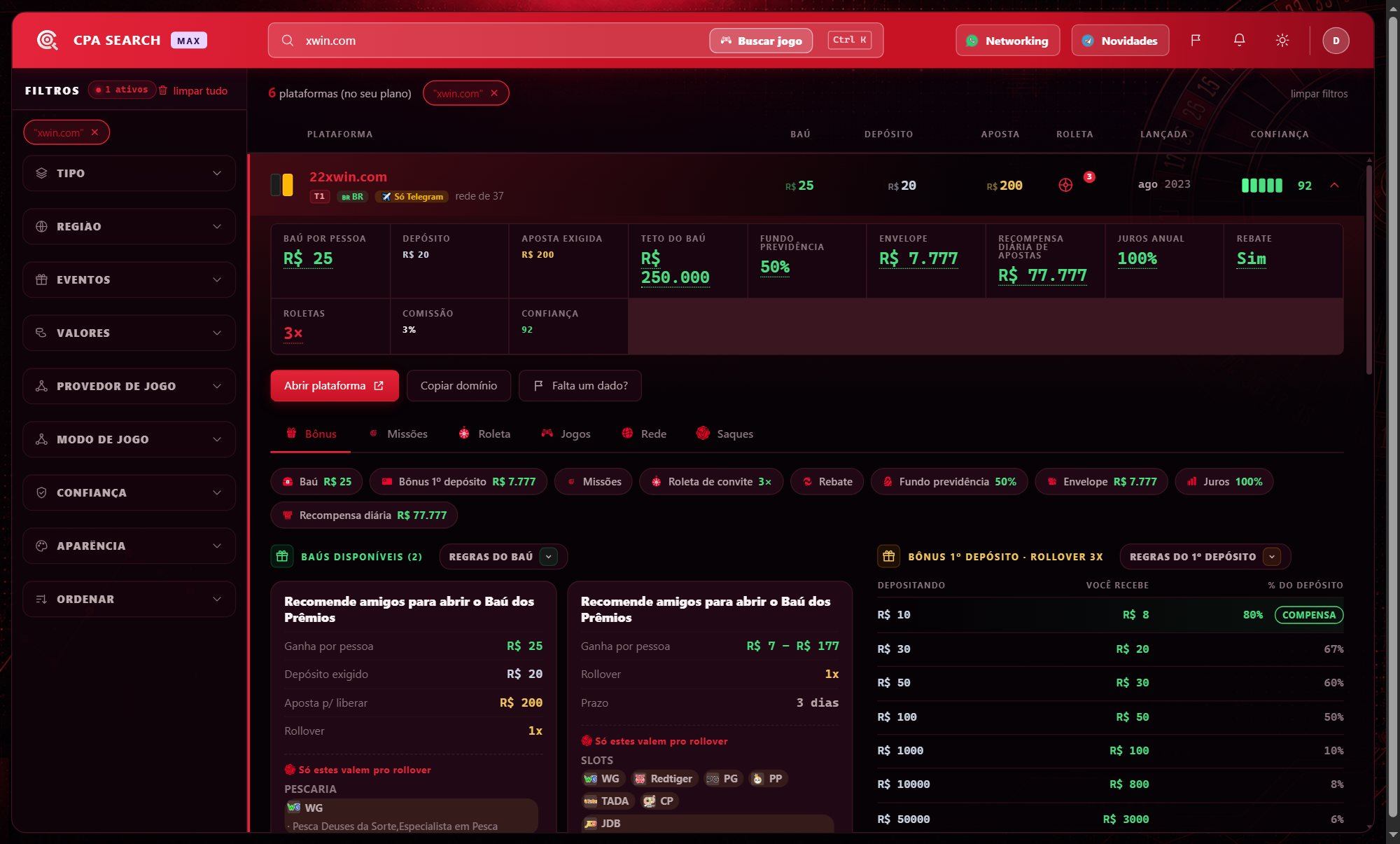Click the Buscar jogo button
This screenshot has height=844, width=1400.
point(761,41)
